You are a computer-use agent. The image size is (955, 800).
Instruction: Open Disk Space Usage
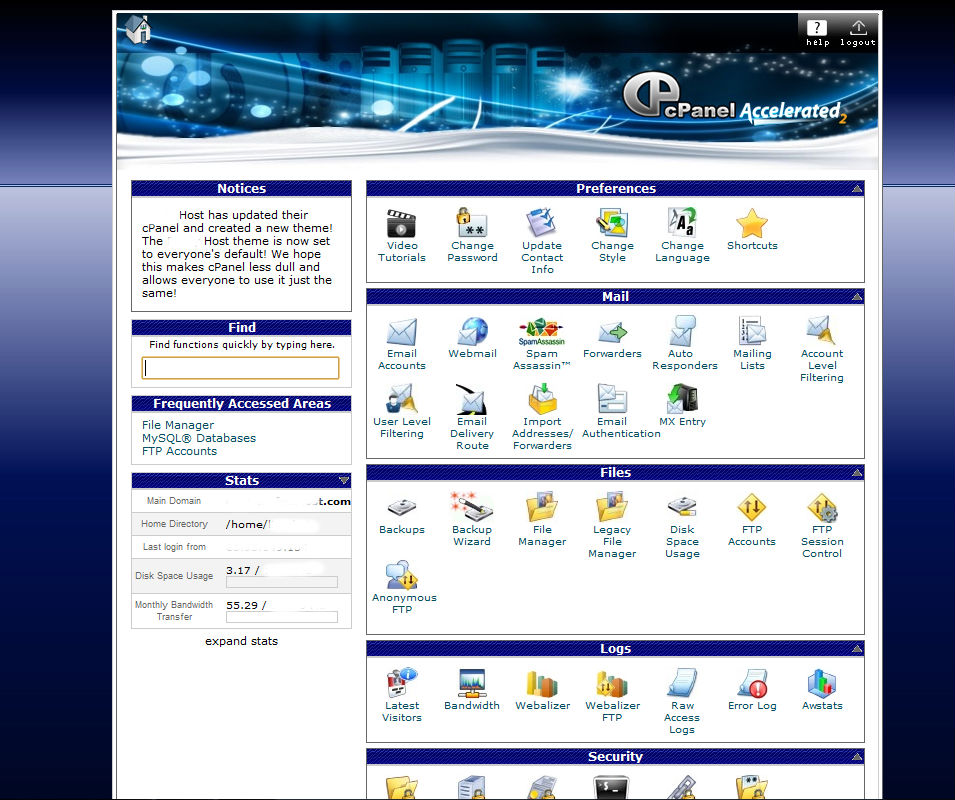682,512
